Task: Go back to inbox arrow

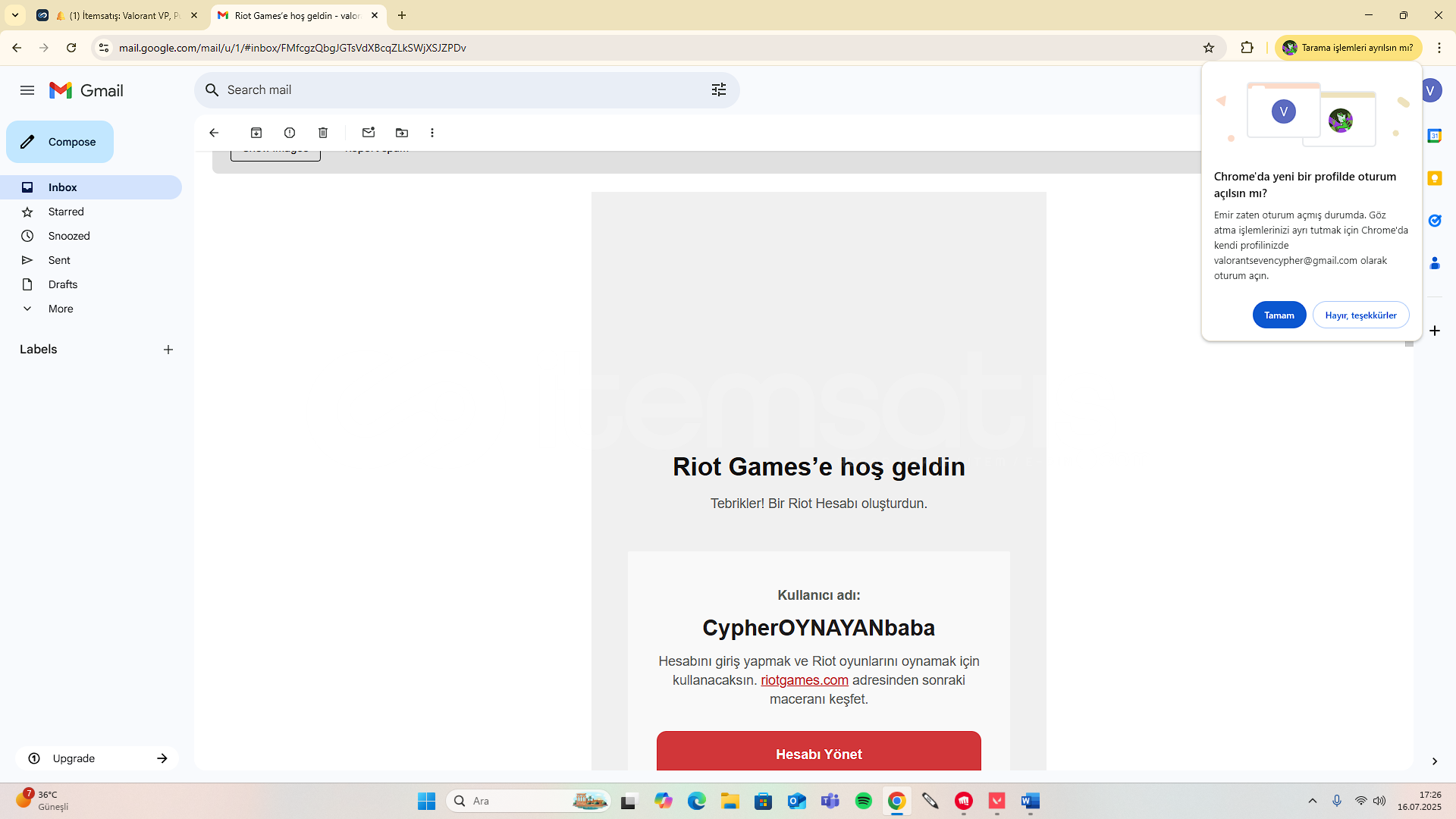Action: tap(214, 133)
